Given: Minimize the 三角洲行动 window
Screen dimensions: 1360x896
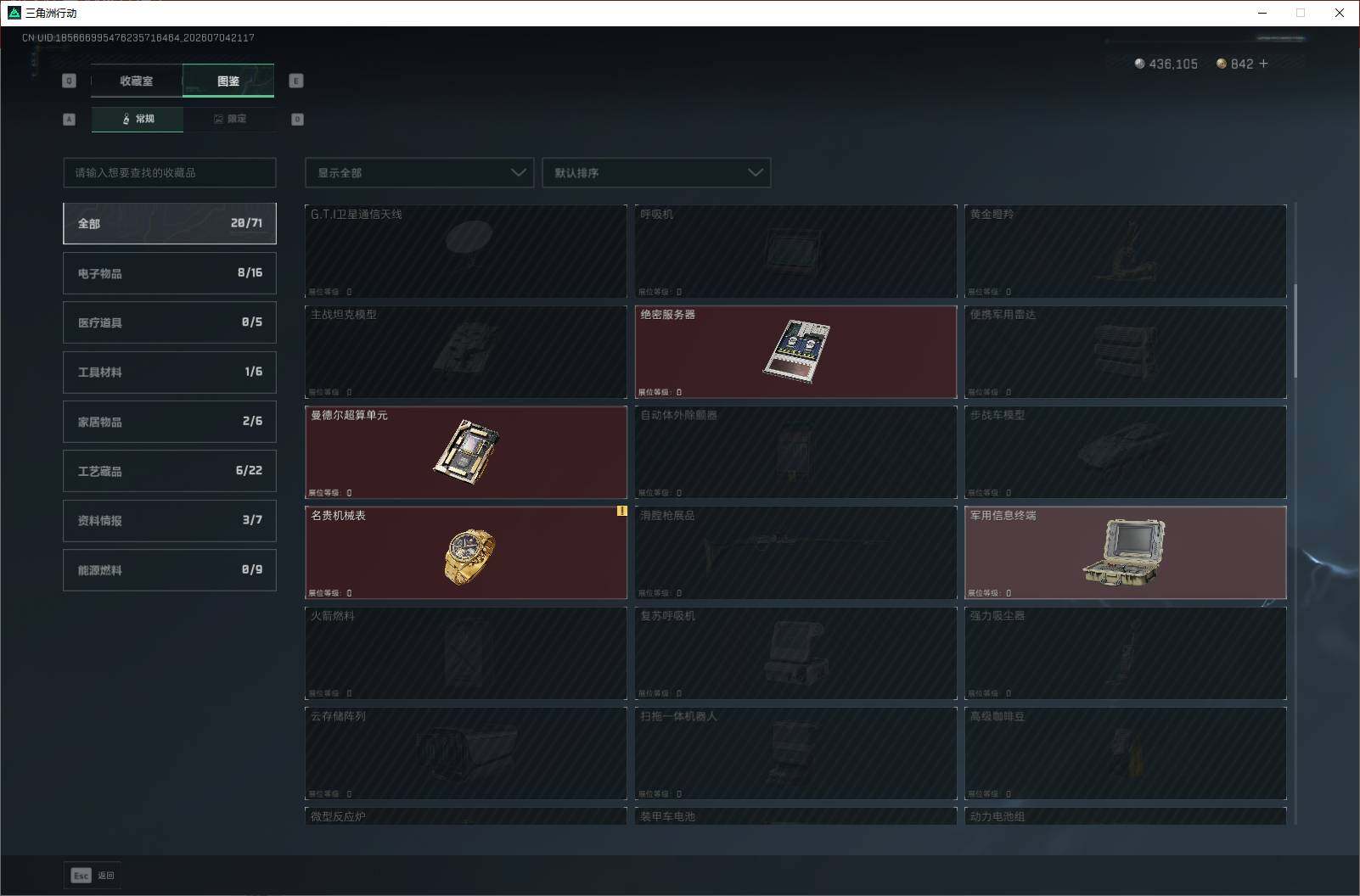Looking at the screenshot, I should click(1262, 13).
